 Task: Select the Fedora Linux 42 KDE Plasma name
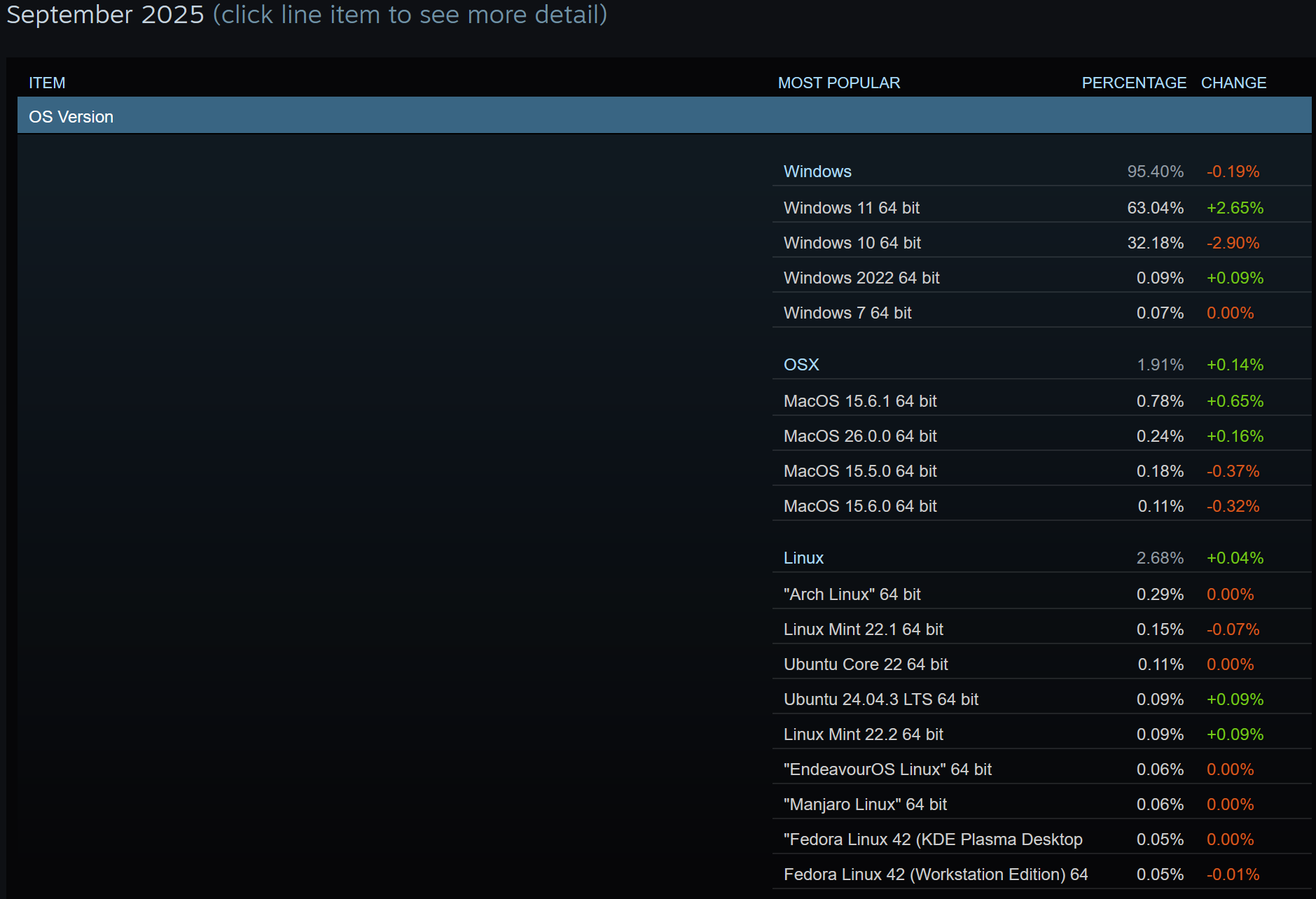[x=933, y=839]
